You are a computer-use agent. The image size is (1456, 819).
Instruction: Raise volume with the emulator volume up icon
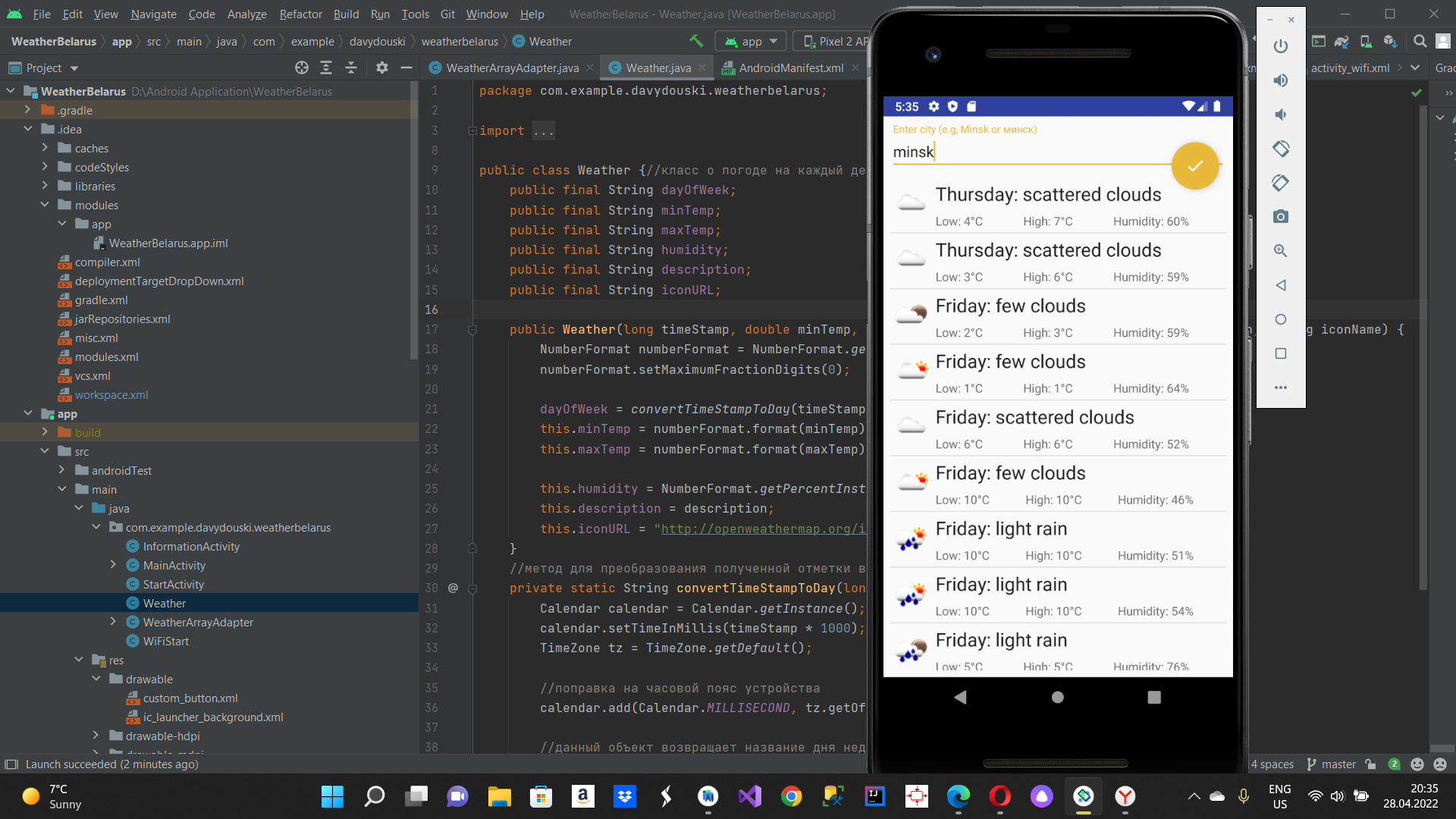point(1281,80)
